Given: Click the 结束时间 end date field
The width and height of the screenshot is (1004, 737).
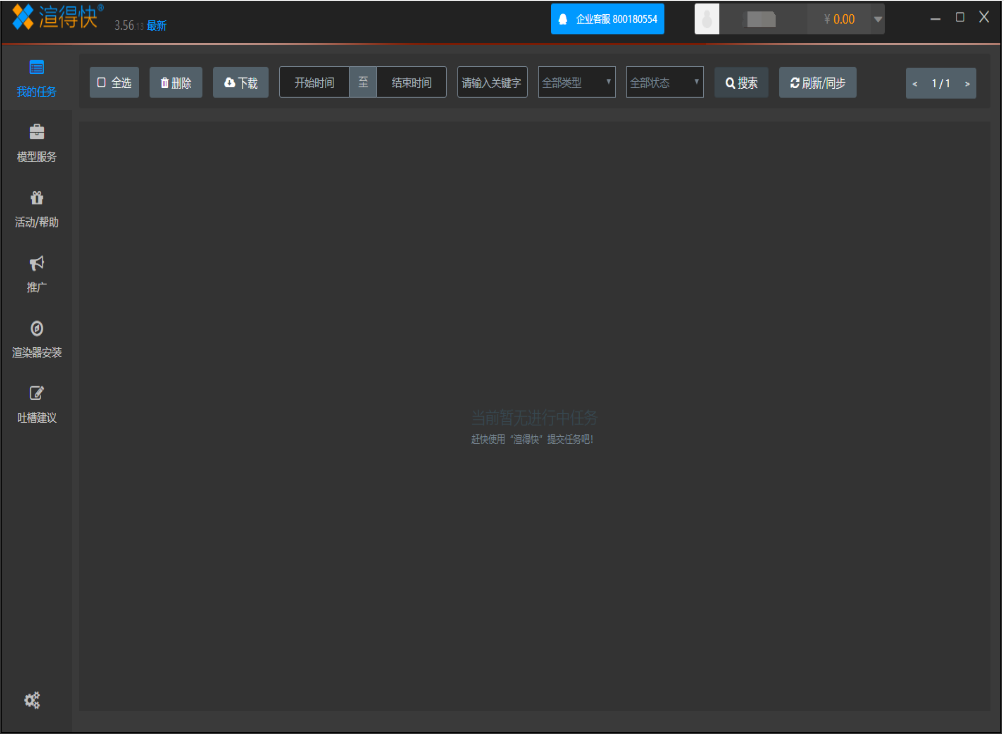Looking at the screenshot, I should tap(411, 83).
